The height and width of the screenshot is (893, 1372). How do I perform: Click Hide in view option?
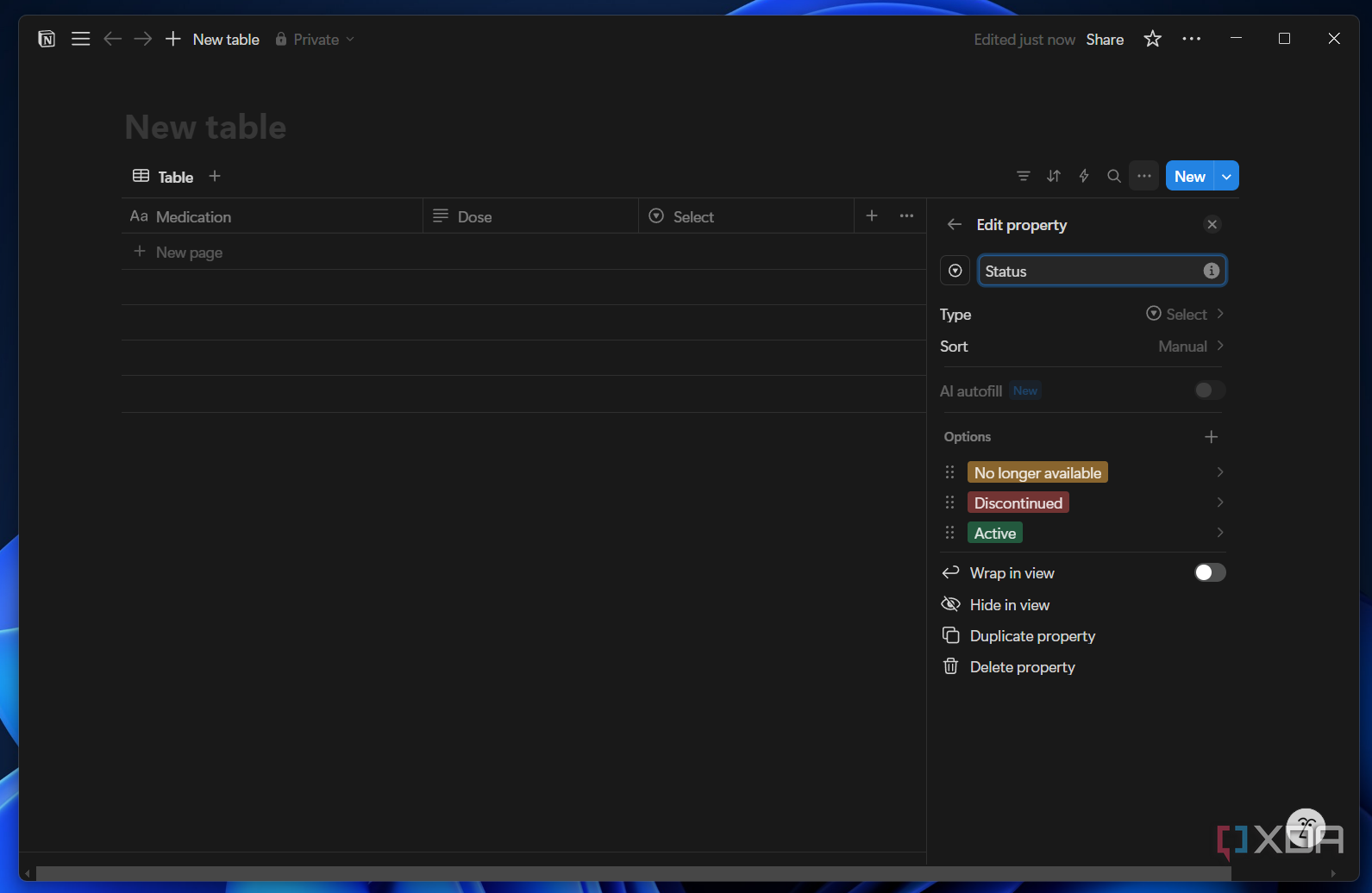coord(1010,605)
